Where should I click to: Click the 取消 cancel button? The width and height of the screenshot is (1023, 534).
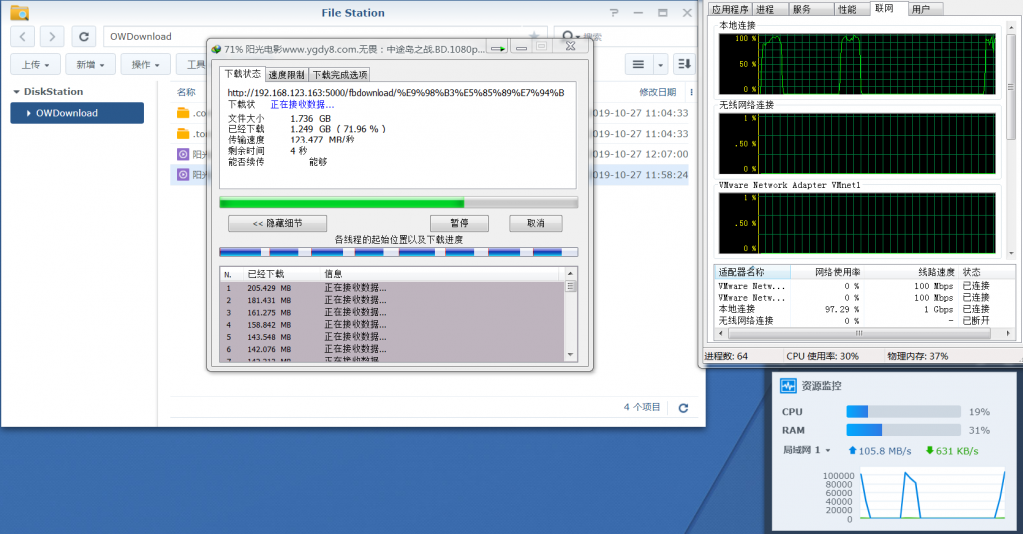point(536,223)
